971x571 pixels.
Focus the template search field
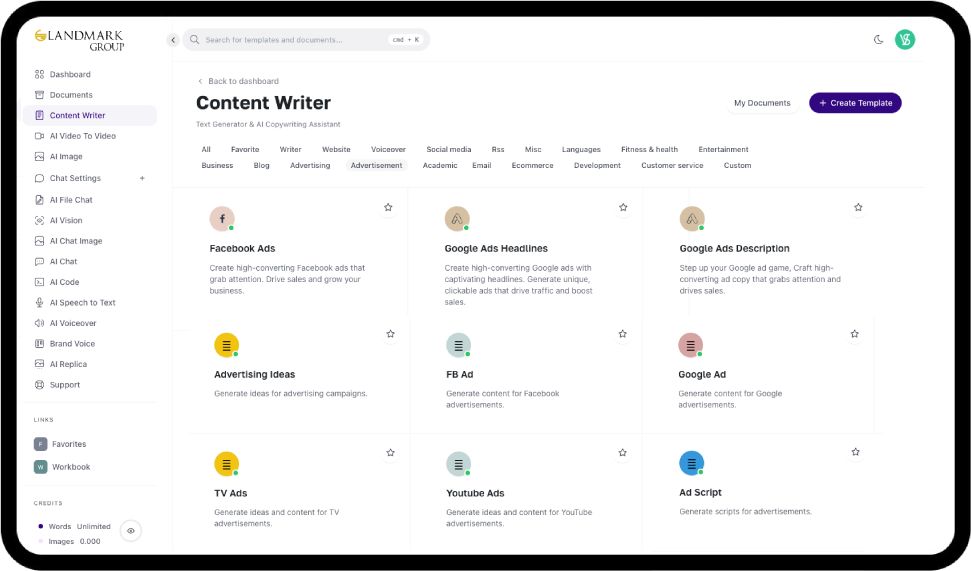(306, 40)
